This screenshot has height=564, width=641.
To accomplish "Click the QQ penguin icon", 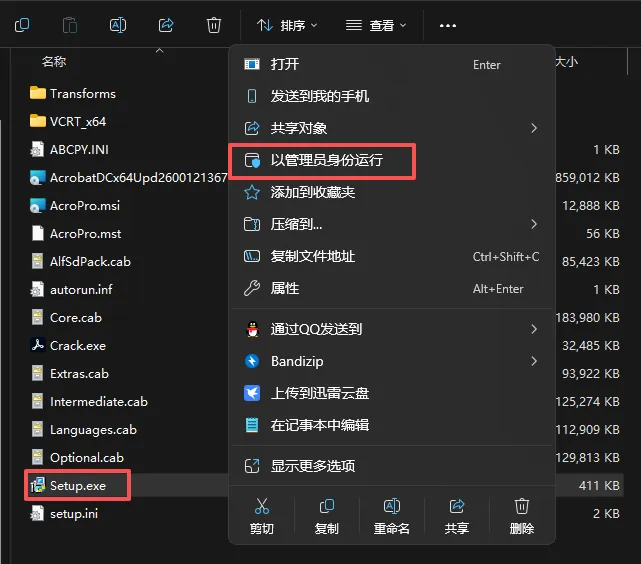I will point(252,329).
